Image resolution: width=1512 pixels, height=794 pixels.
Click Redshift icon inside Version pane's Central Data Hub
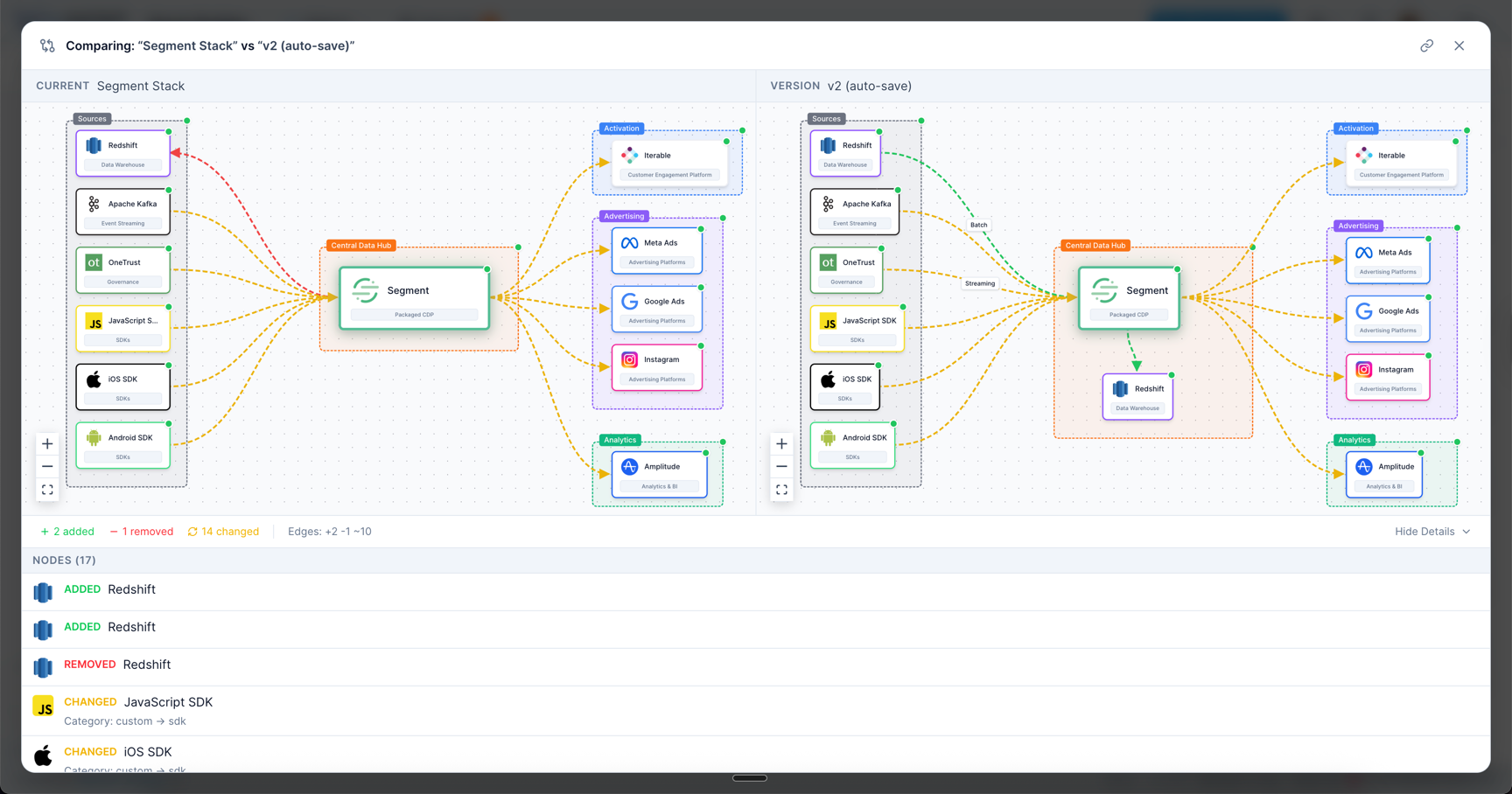coord(1120,388)
